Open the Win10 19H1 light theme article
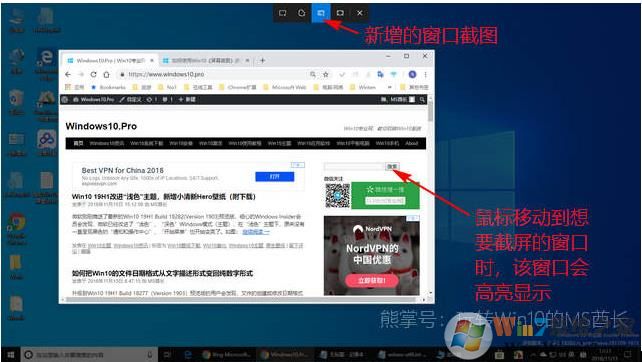Screen dimensions: 642x362 164,197
